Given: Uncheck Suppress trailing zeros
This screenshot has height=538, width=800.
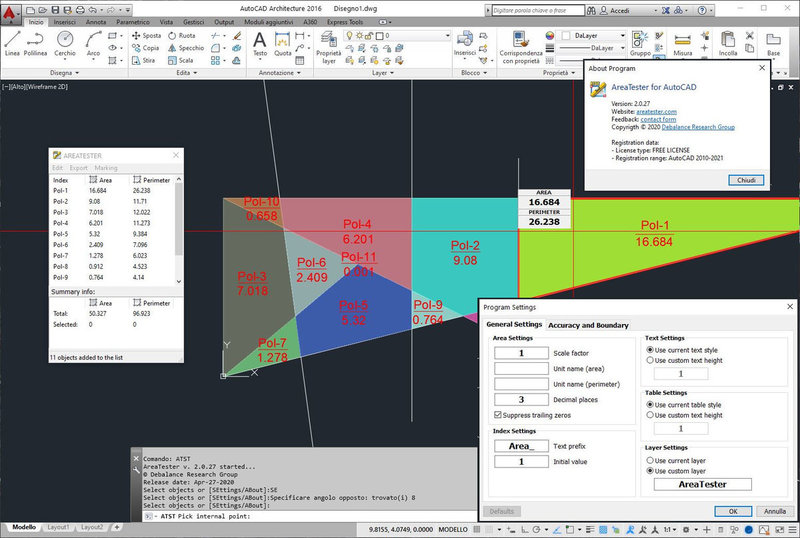Looking at the screenshot, I should tap(498, 413).
